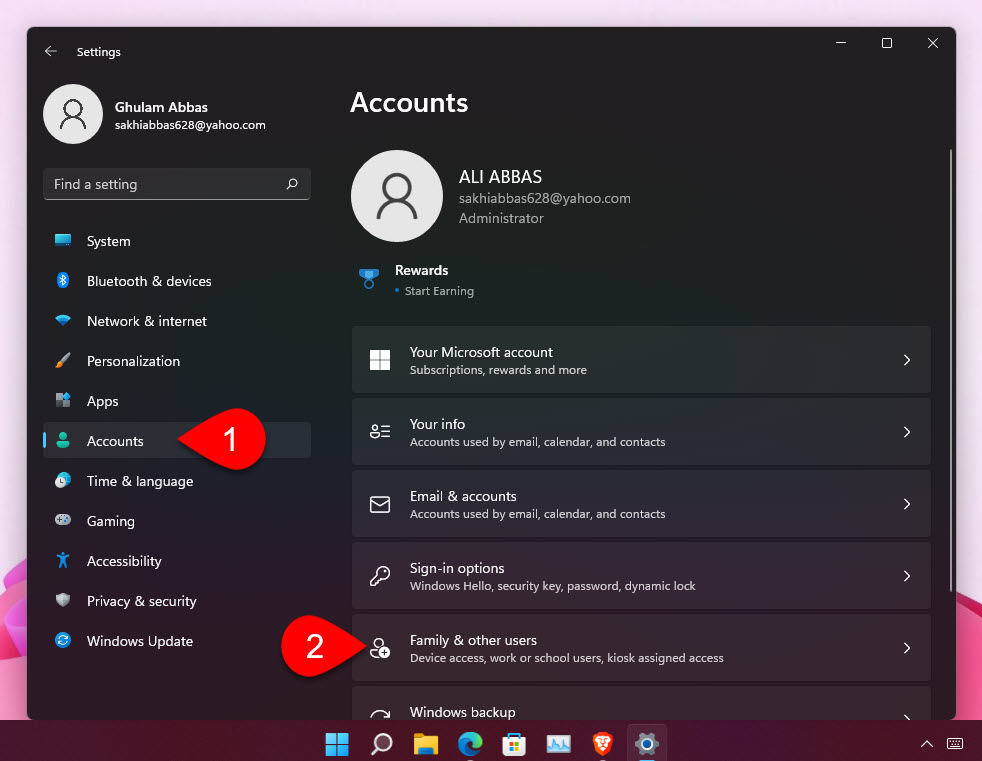Open the taskbar monitoring app icon
982x761 pixels.
559,744
